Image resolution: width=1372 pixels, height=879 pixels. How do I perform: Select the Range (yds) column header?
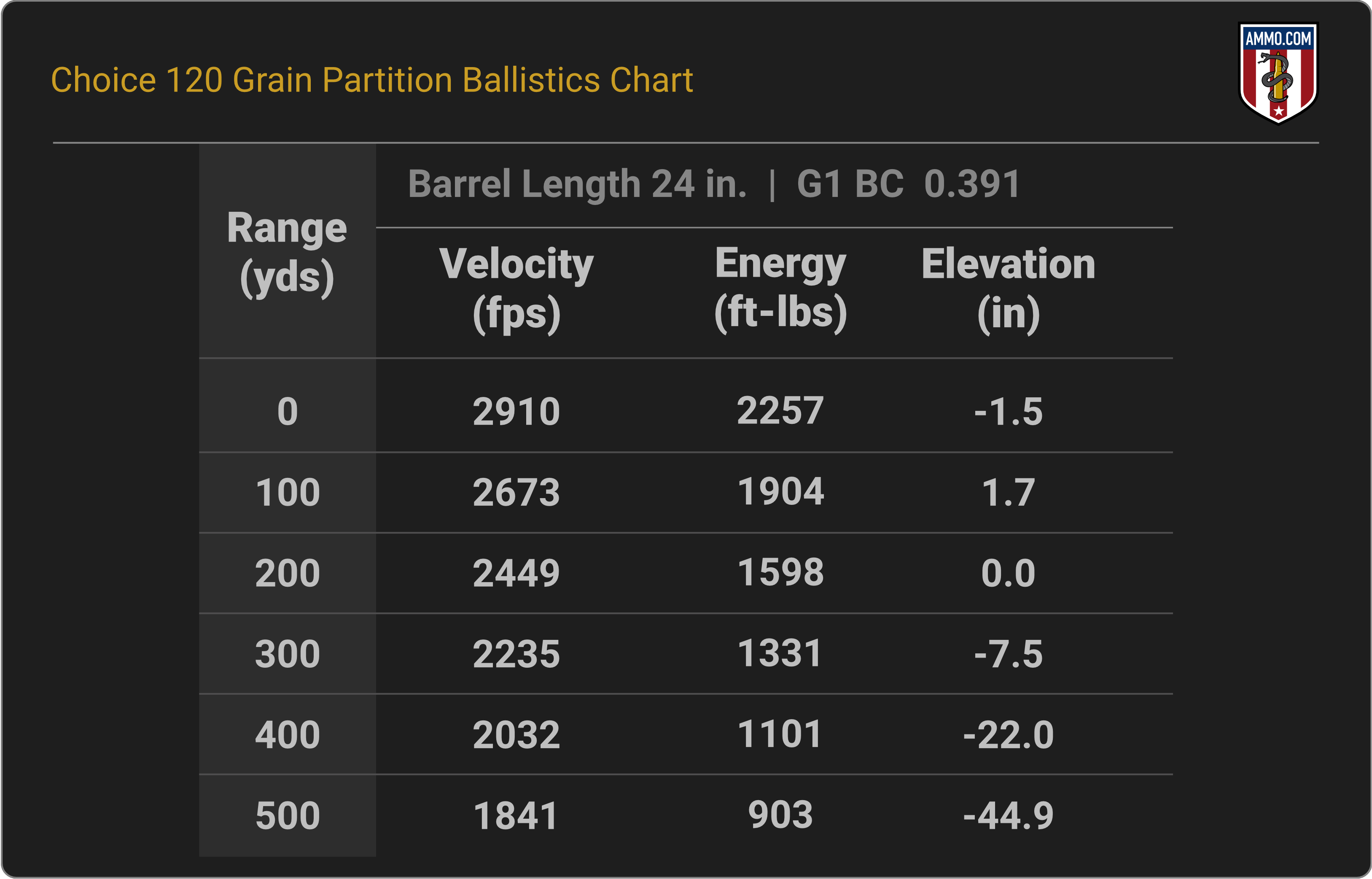(x=287, y=252)
